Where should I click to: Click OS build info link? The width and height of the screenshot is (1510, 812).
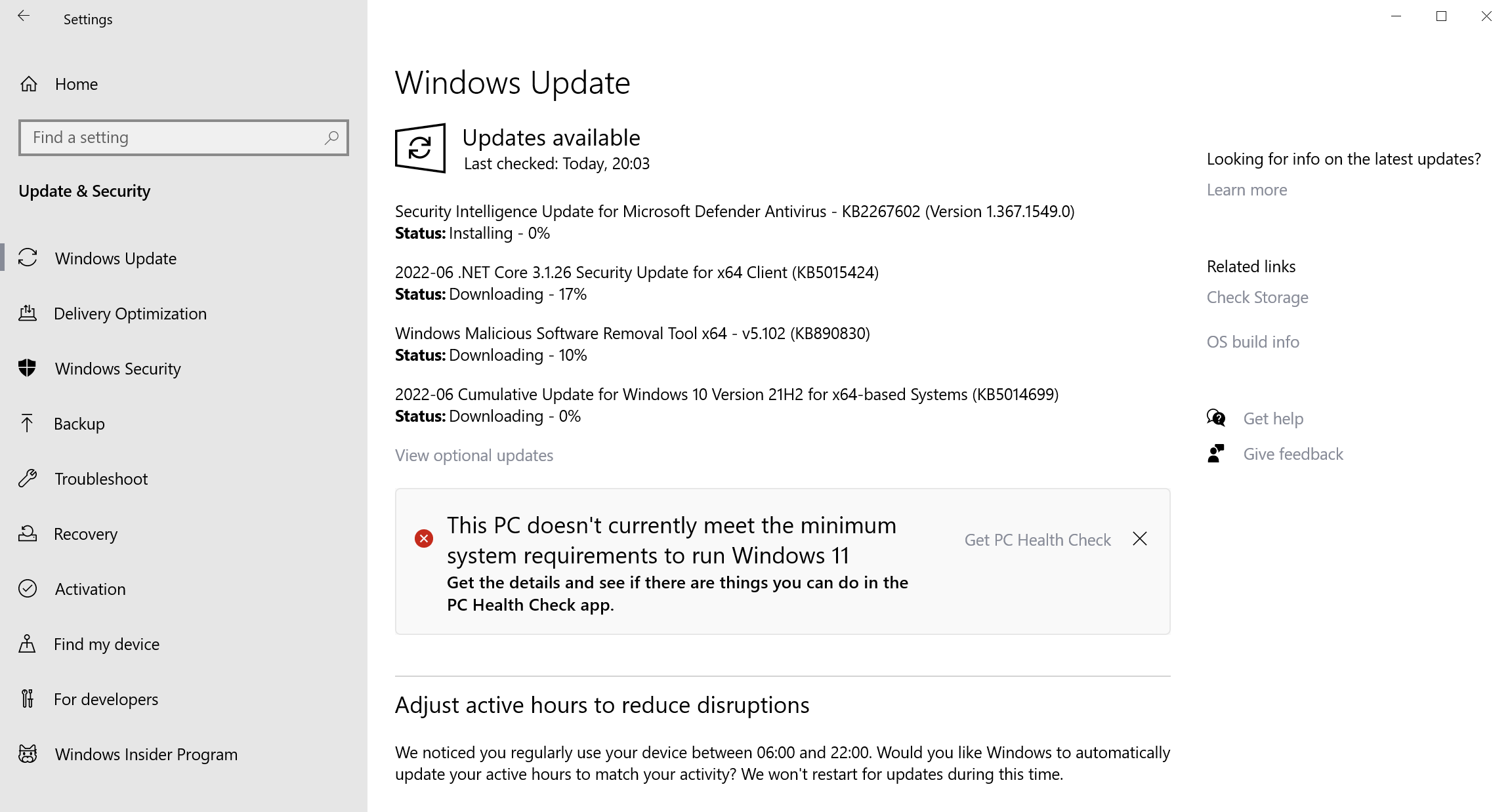point(1253,341)
